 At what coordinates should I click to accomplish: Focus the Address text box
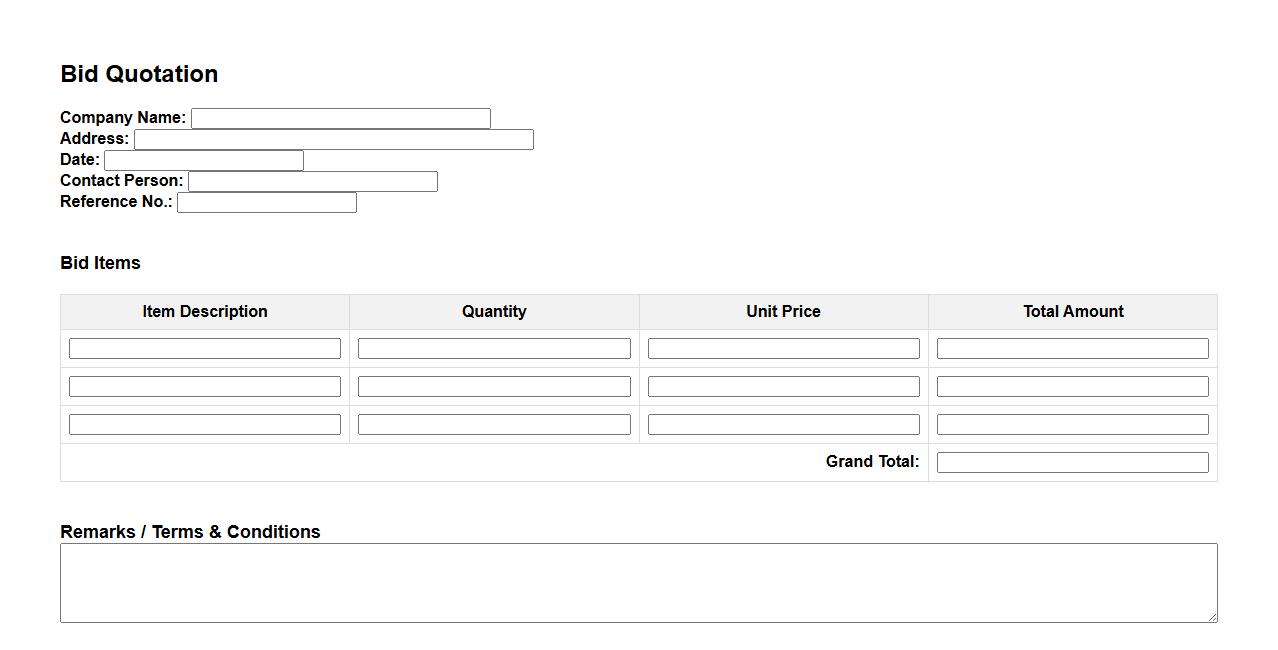[333, 139]
